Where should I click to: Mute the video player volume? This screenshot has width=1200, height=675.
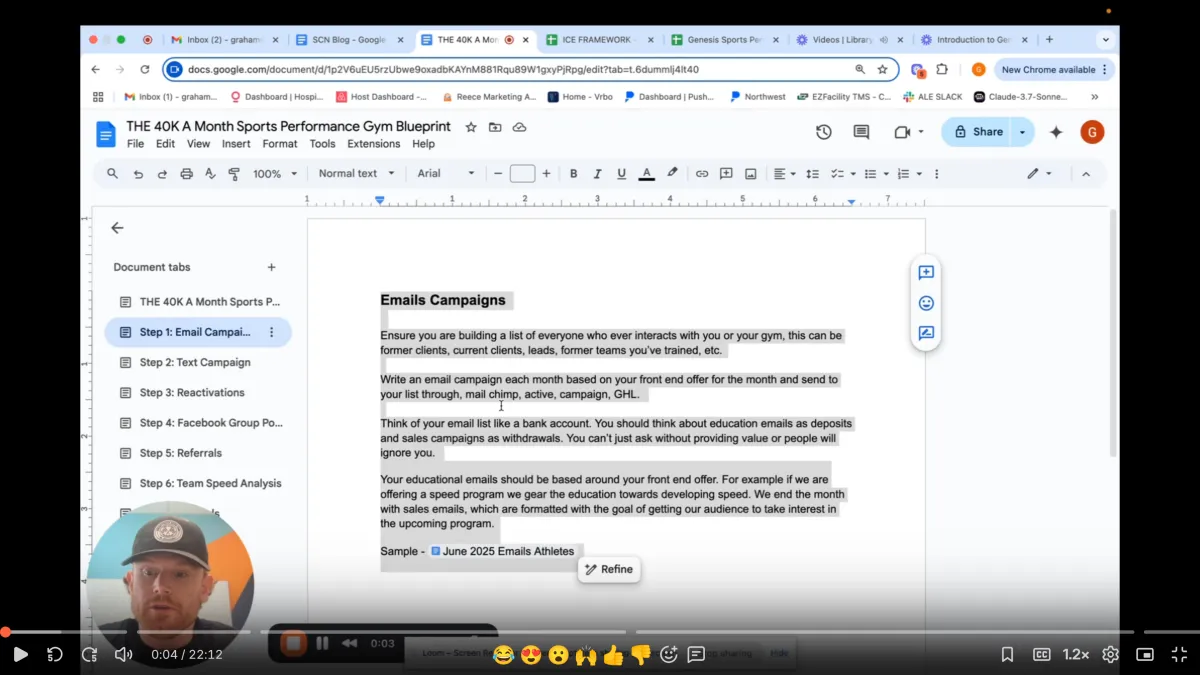click(x=124, y=655)
